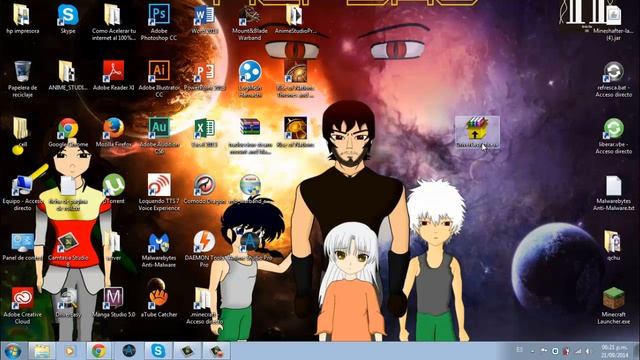Launch µTorrent shortcut
Screen dimensions: 640x360
(x=113, y=189)
